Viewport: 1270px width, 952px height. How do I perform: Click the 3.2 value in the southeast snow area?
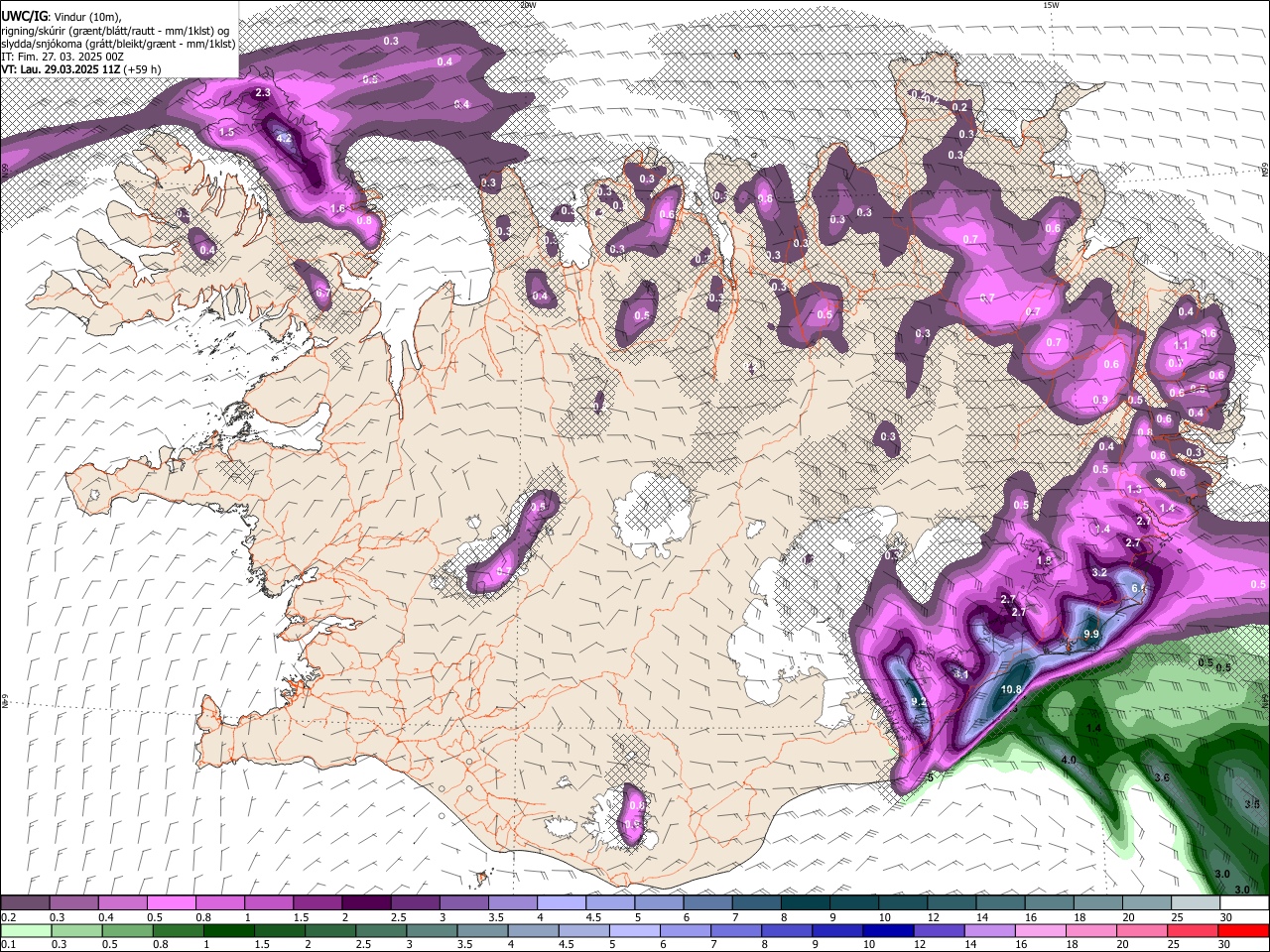[x=1099, y=572]
